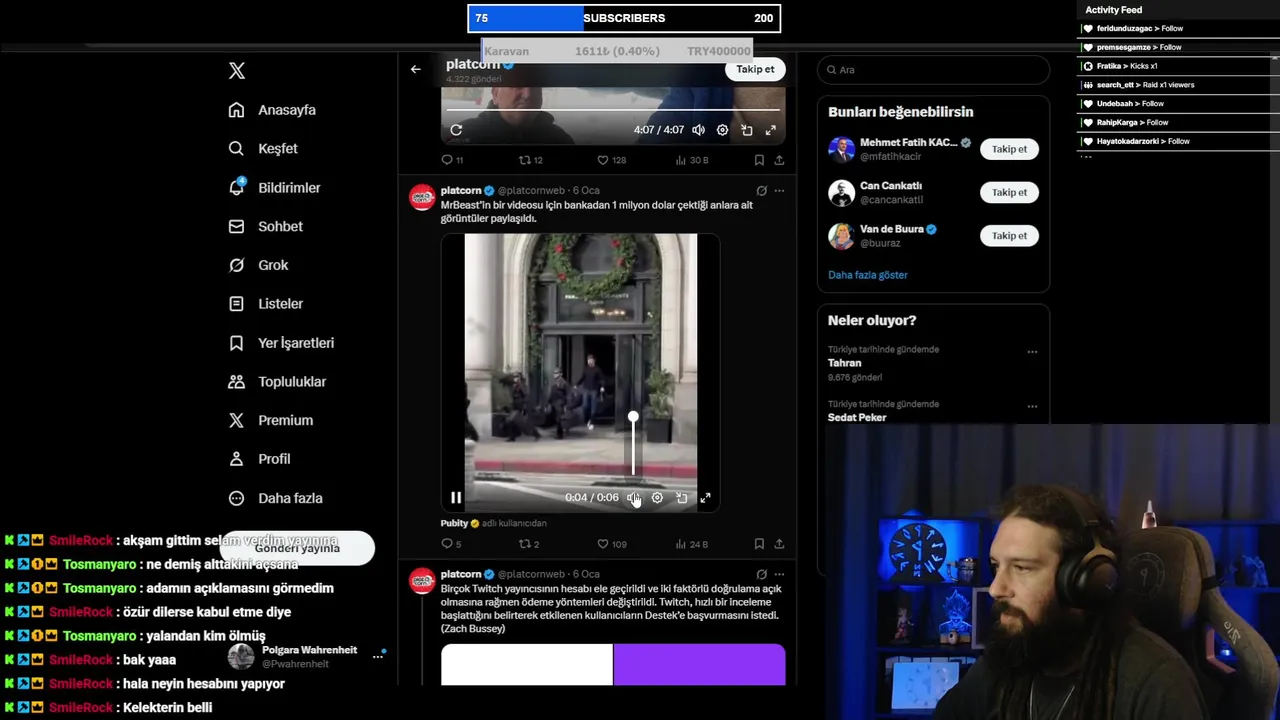The height and width of the screenshot is (720, 1280).
Task: Click Gönderi yayınla post button
Action: pyautogui.click(x=297, y=548)
